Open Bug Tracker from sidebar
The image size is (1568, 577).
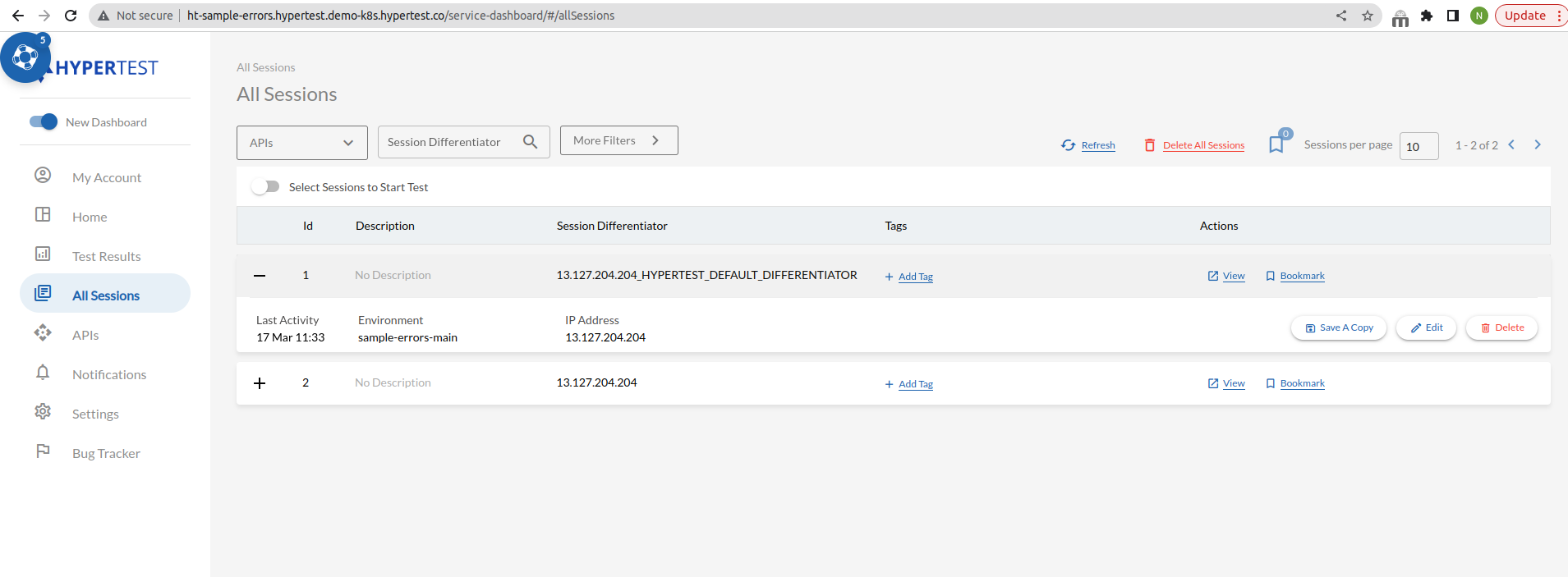coord(106,453)
